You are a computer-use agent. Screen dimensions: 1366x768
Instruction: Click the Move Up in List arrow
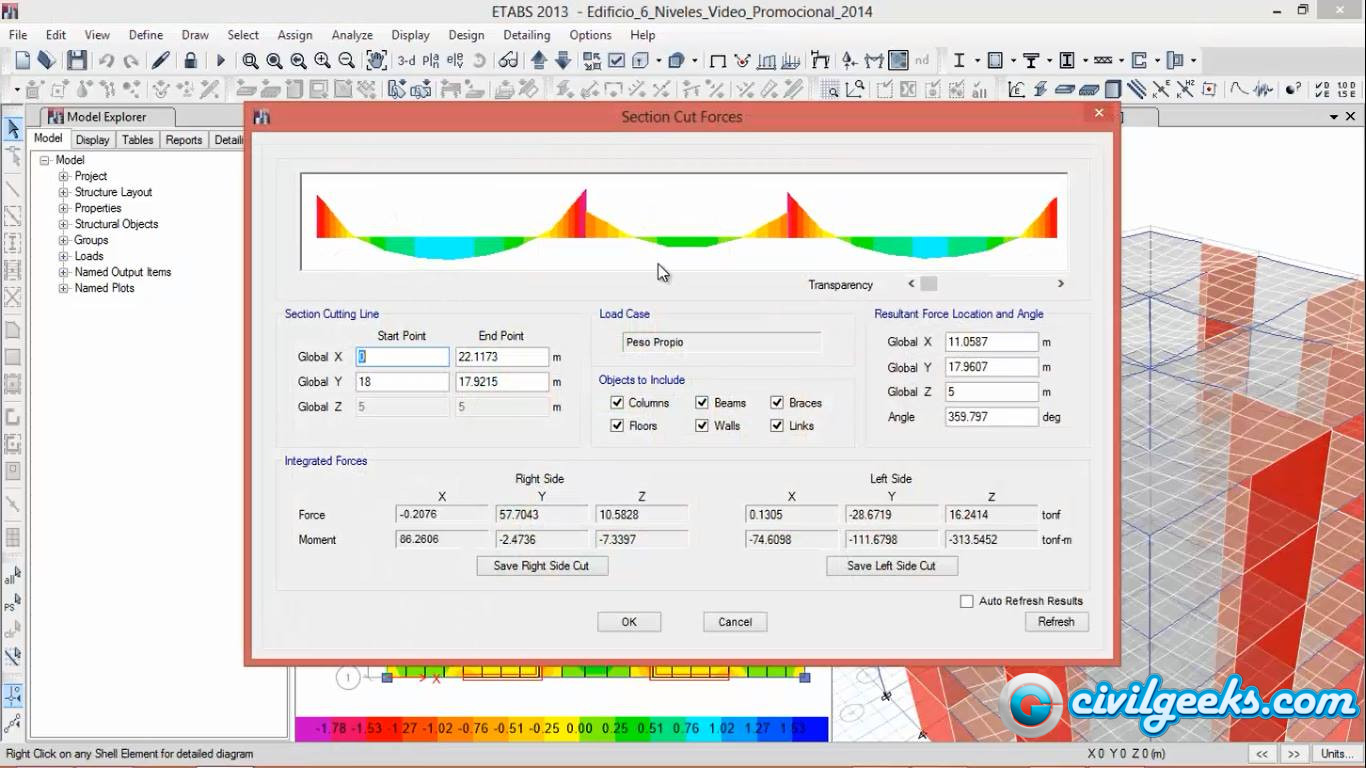tap(539, 61)
